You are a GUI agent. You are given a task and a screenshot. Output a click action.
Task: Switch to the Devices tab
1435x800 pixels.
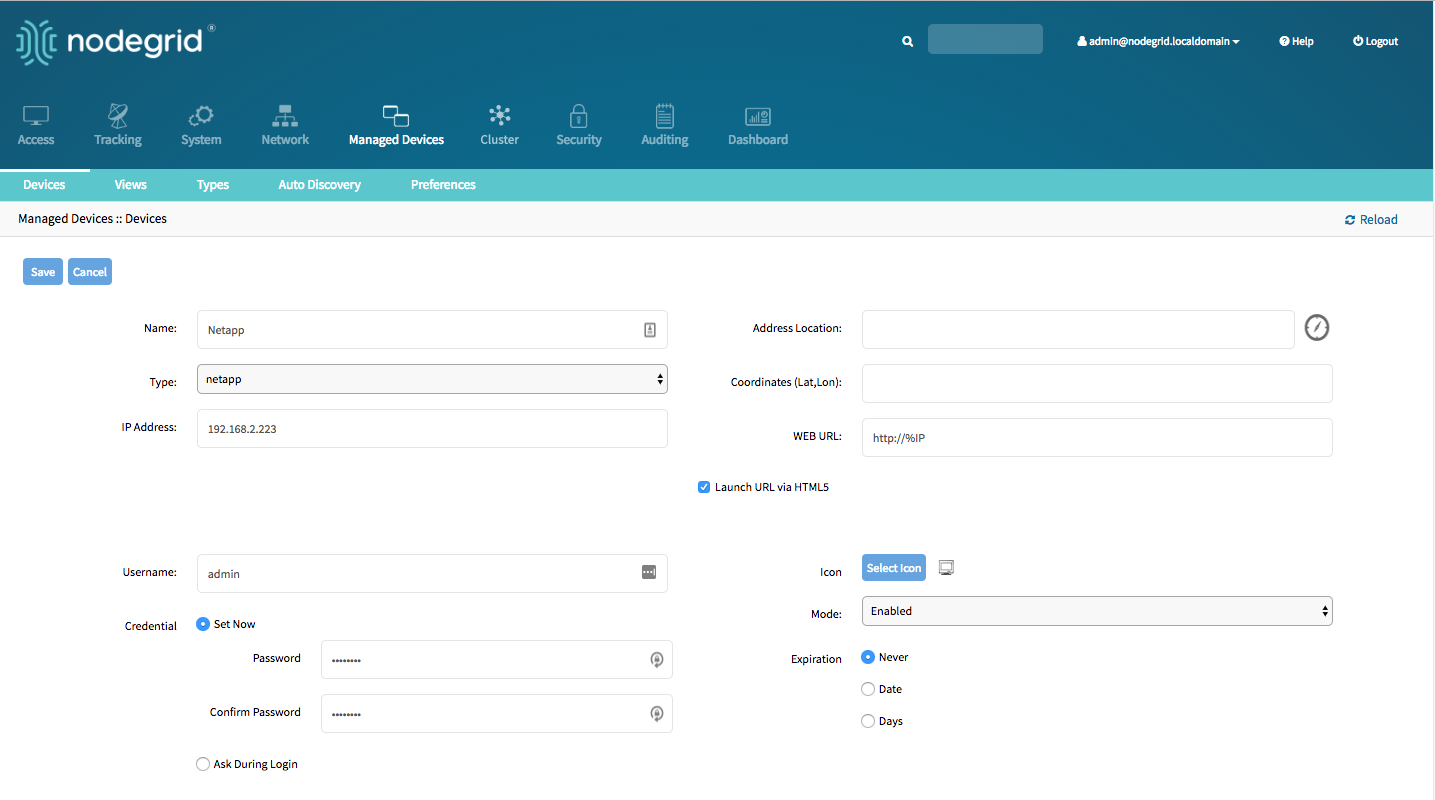tap(44, 185)
